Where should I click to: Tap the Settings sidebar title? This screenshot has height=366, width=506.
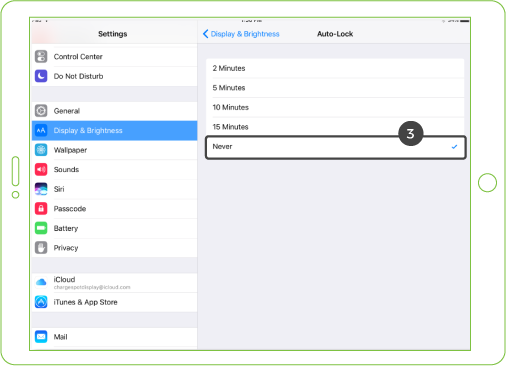click(113, 34)
